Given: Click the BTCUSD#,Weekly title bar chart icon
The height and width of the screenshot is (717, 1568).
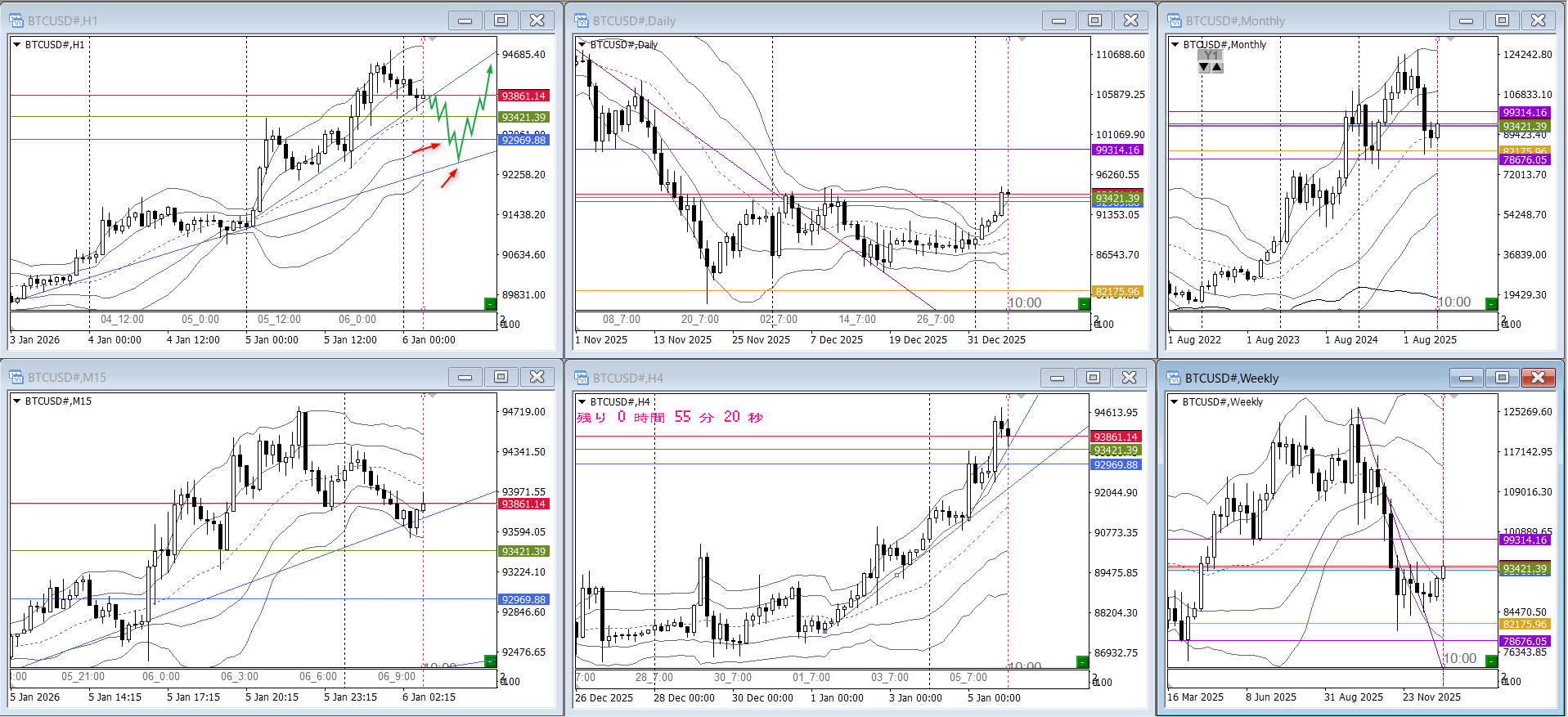Looking at the screenshot, I should point(1175,378).
